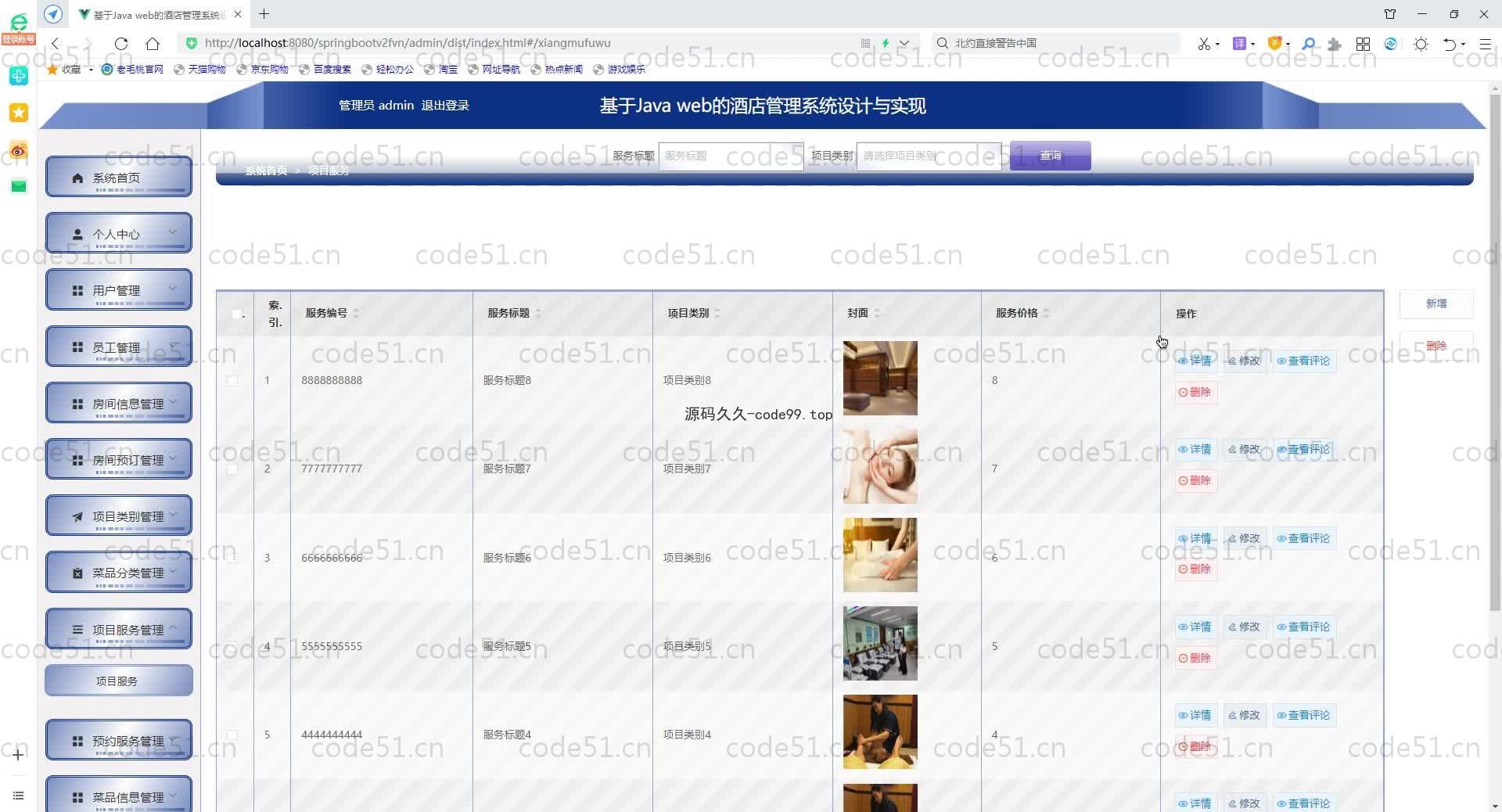The image size is (1502, 812).
Task: Open the Weibo icon in left sidebar
Action: click(x=19, y=150)
